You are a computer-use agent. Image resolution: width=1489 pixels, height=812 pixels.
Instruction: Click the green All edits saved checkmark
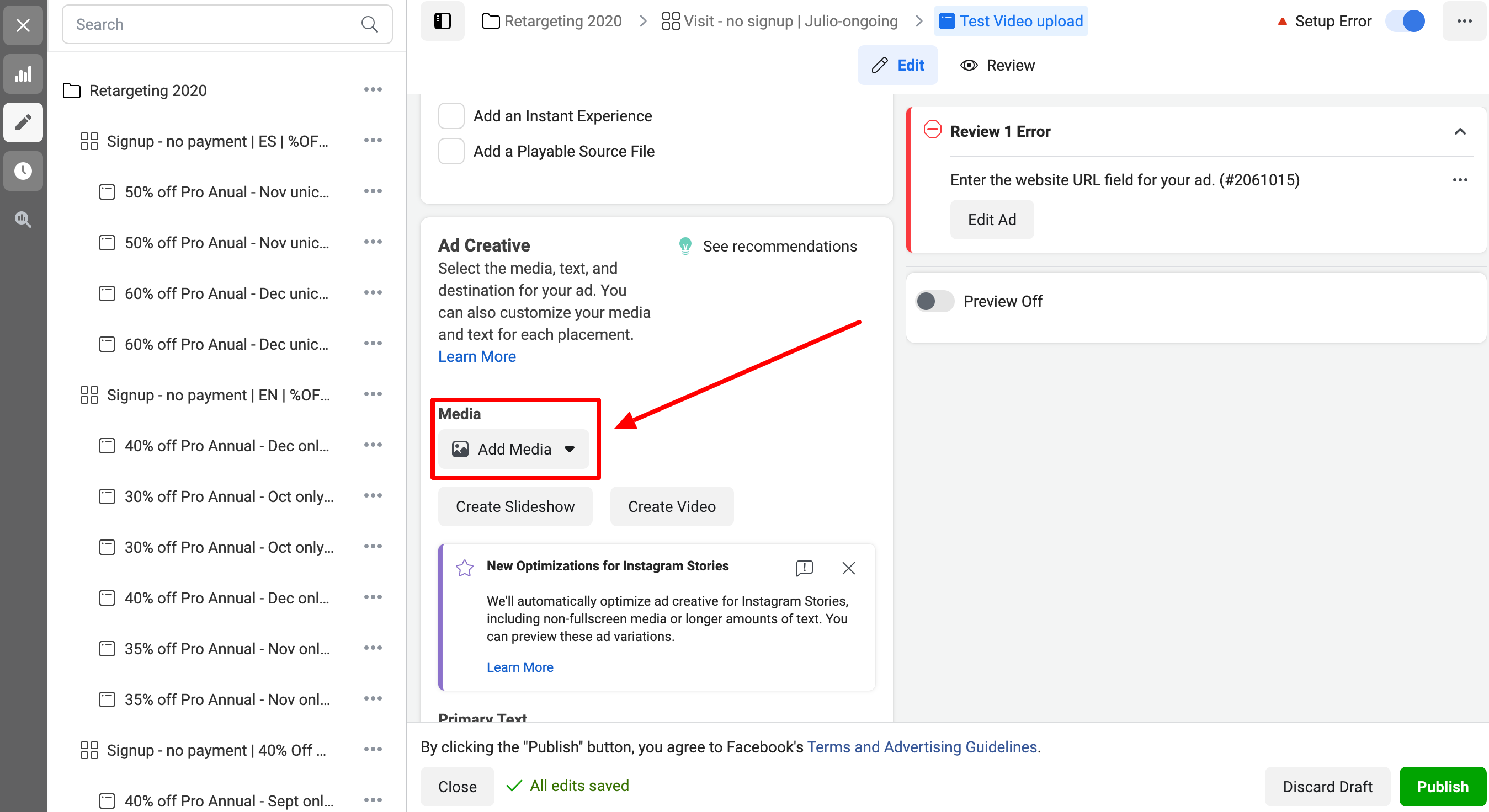point(514,786)
